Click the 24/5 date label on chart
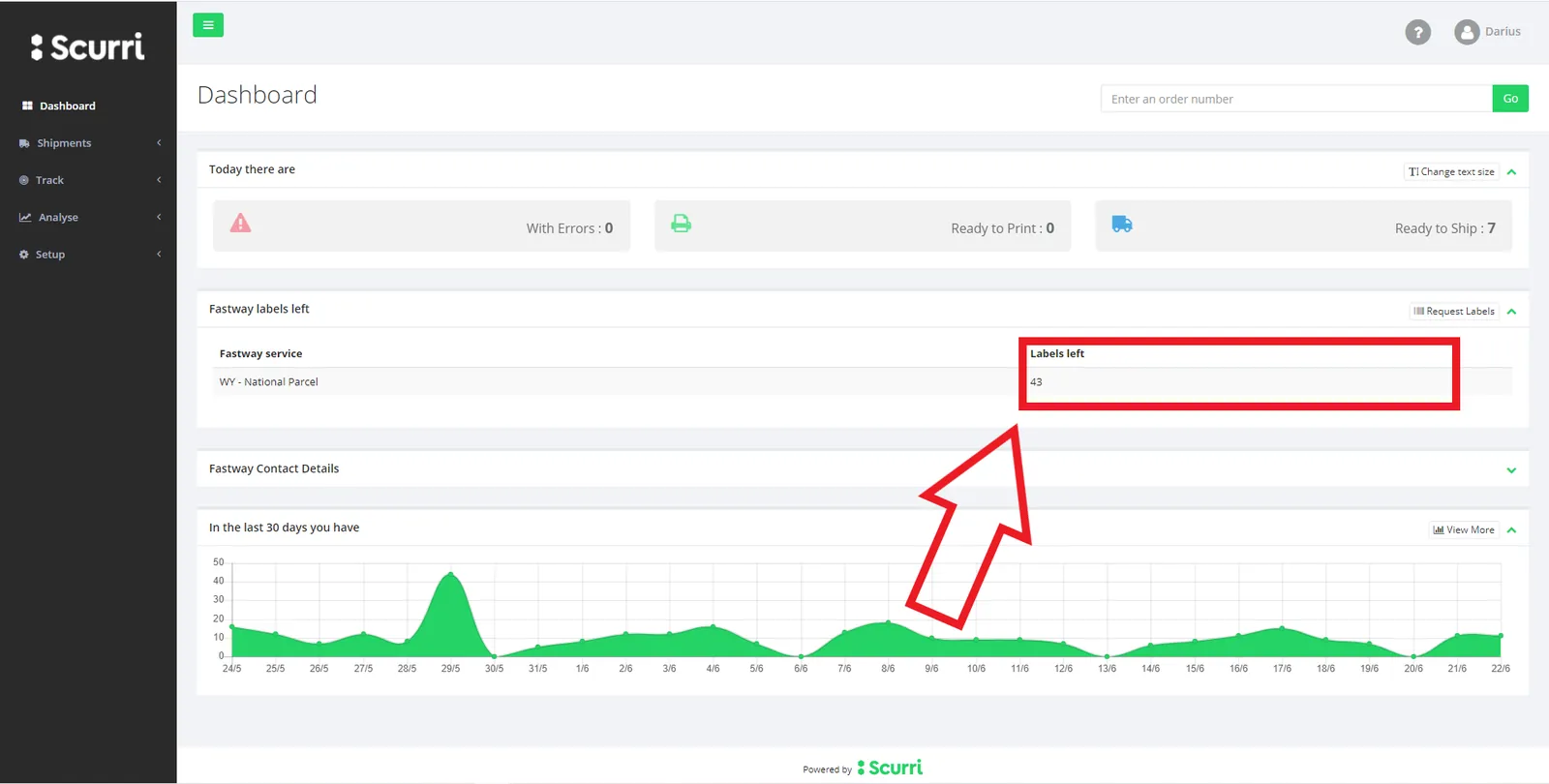Image resolution: width=1549 pixels, height=784 pixels. coord(231,669)
